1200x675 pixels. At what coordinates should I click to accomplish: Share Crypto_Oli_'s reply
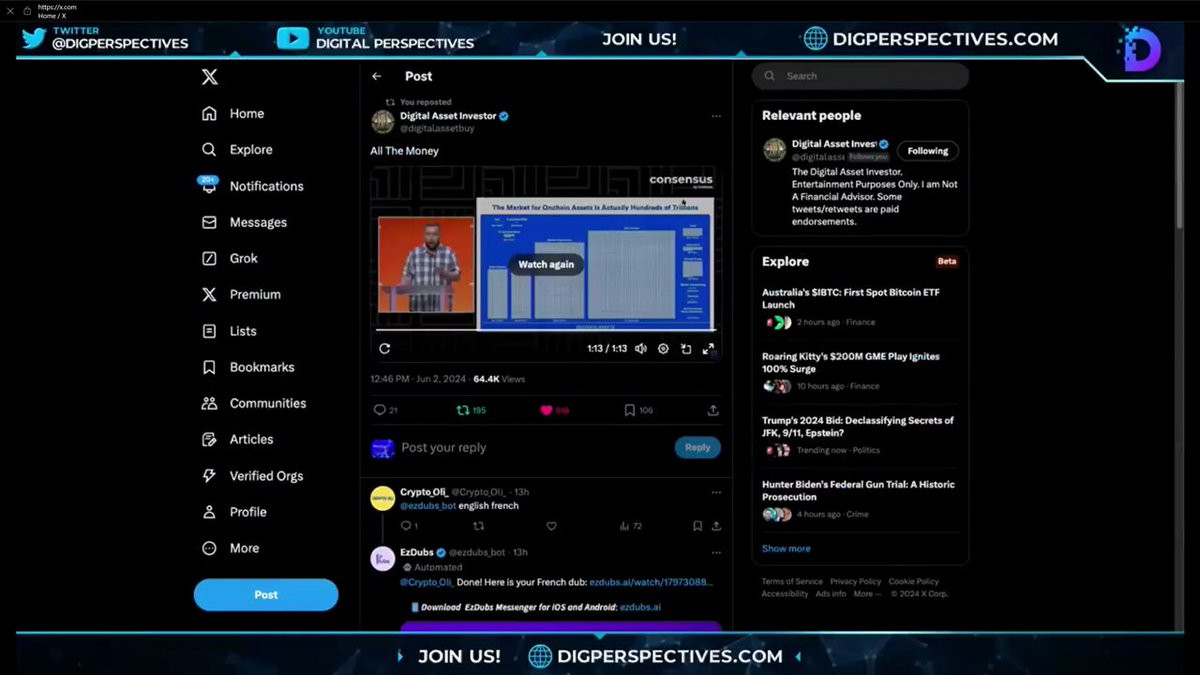click(716, 526)
